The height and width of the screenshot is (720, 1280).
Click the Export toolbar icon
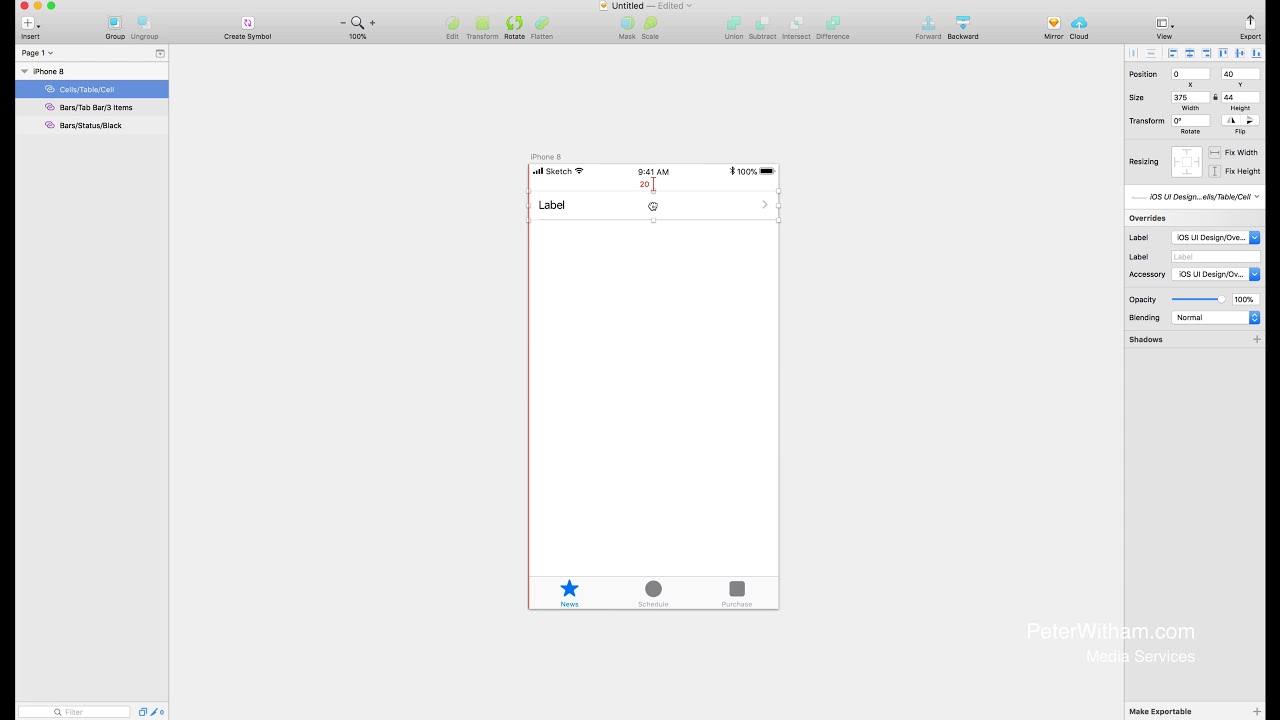click(1250, 22)
